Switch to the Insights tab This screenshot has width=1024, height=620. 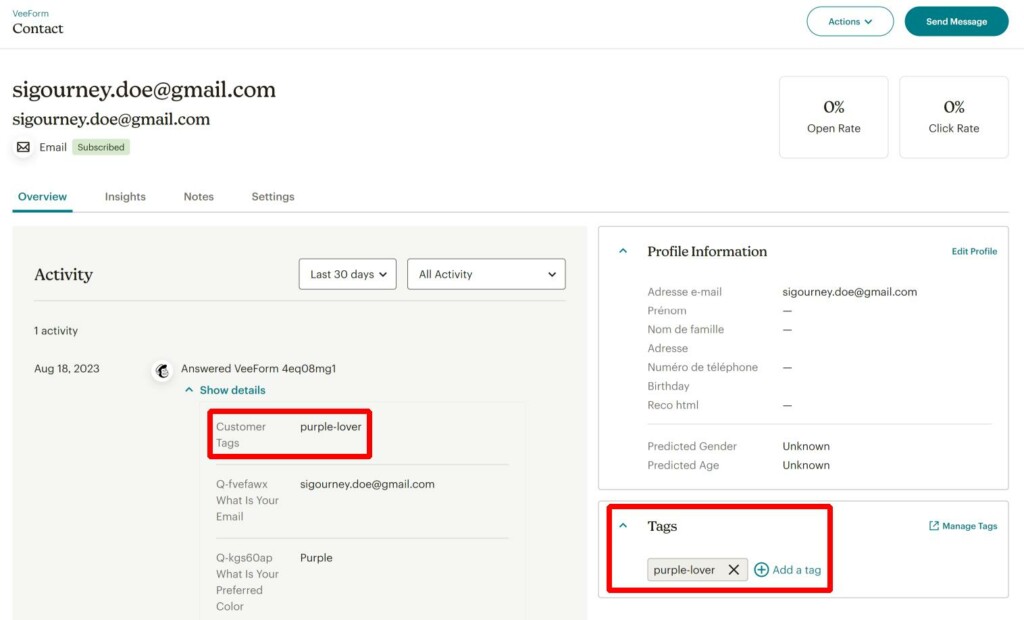(x=124, y=196)
